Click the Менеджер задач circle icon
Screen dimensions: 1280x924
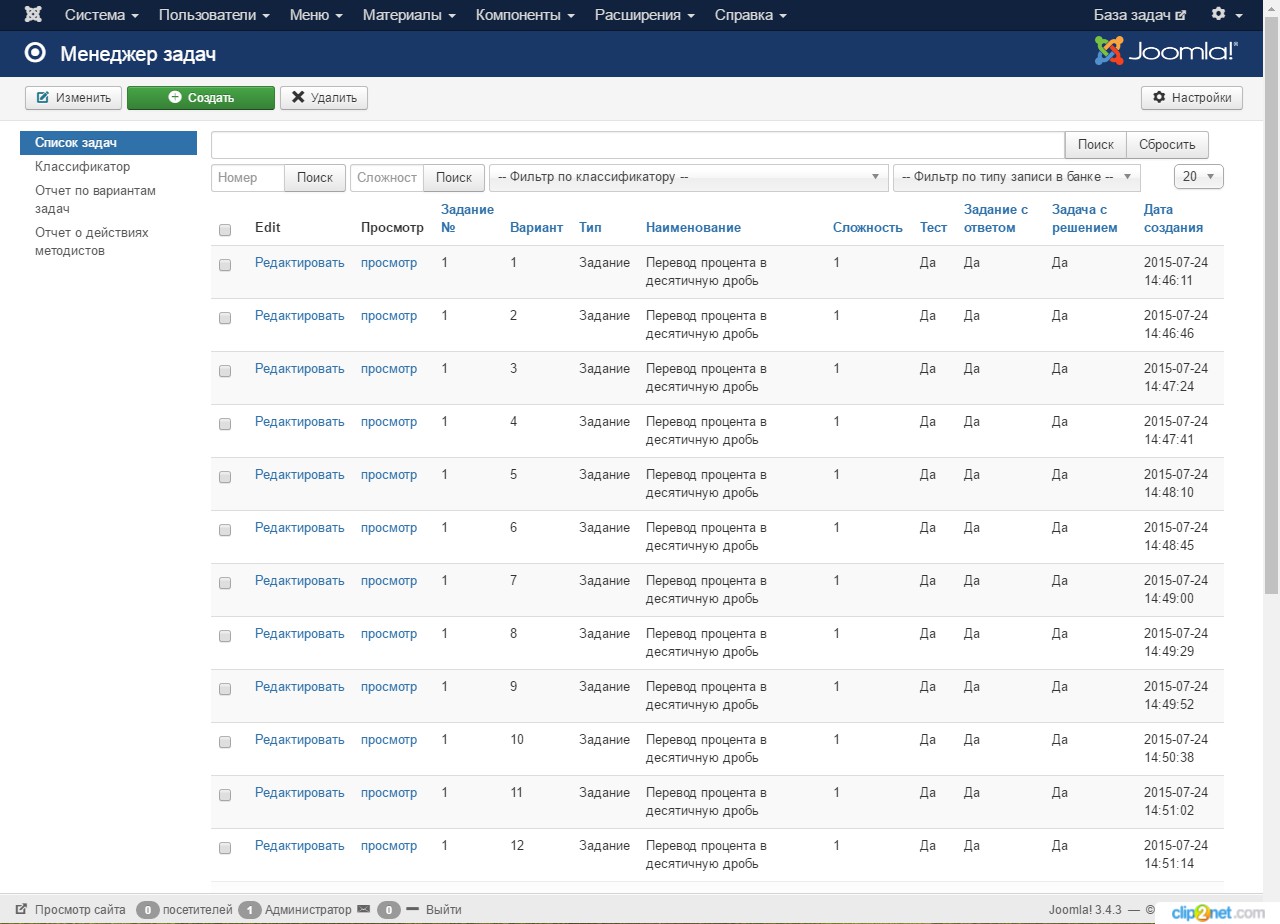35,53
